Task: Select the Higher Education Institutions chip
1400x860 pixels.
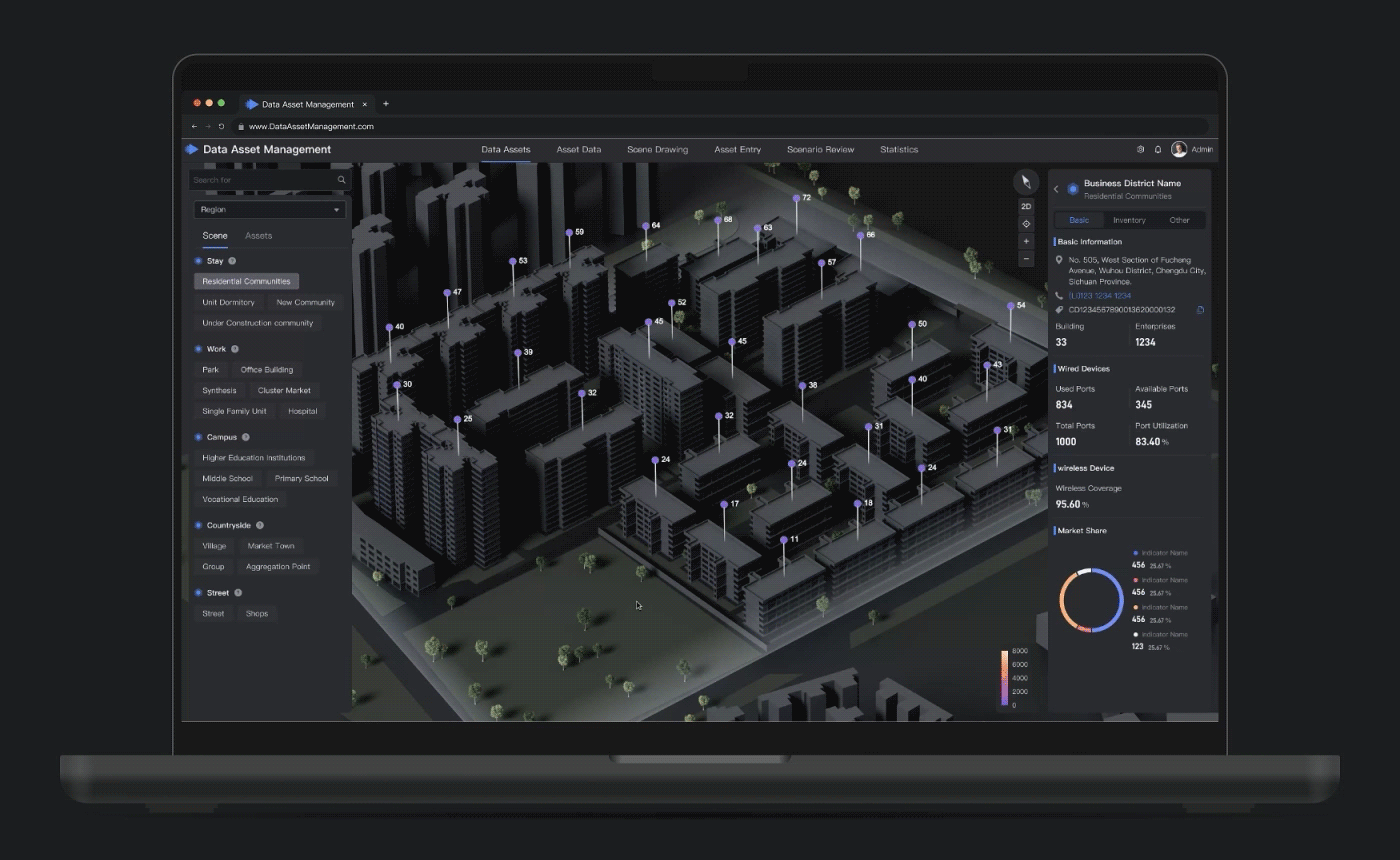Action: pyautogui.click(x=254, y=458)
